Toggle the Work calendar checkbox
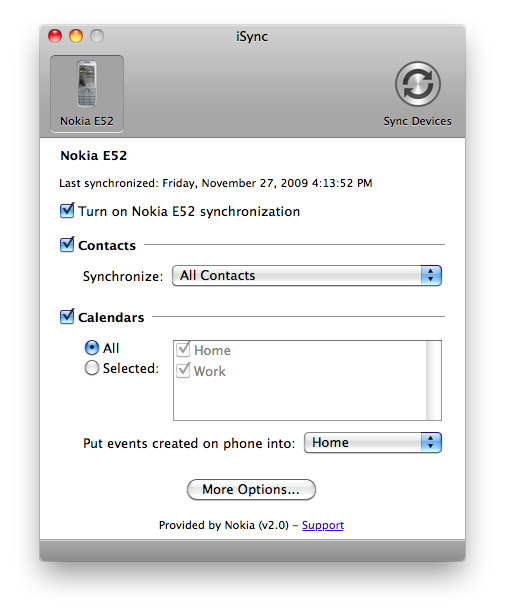 183,370
